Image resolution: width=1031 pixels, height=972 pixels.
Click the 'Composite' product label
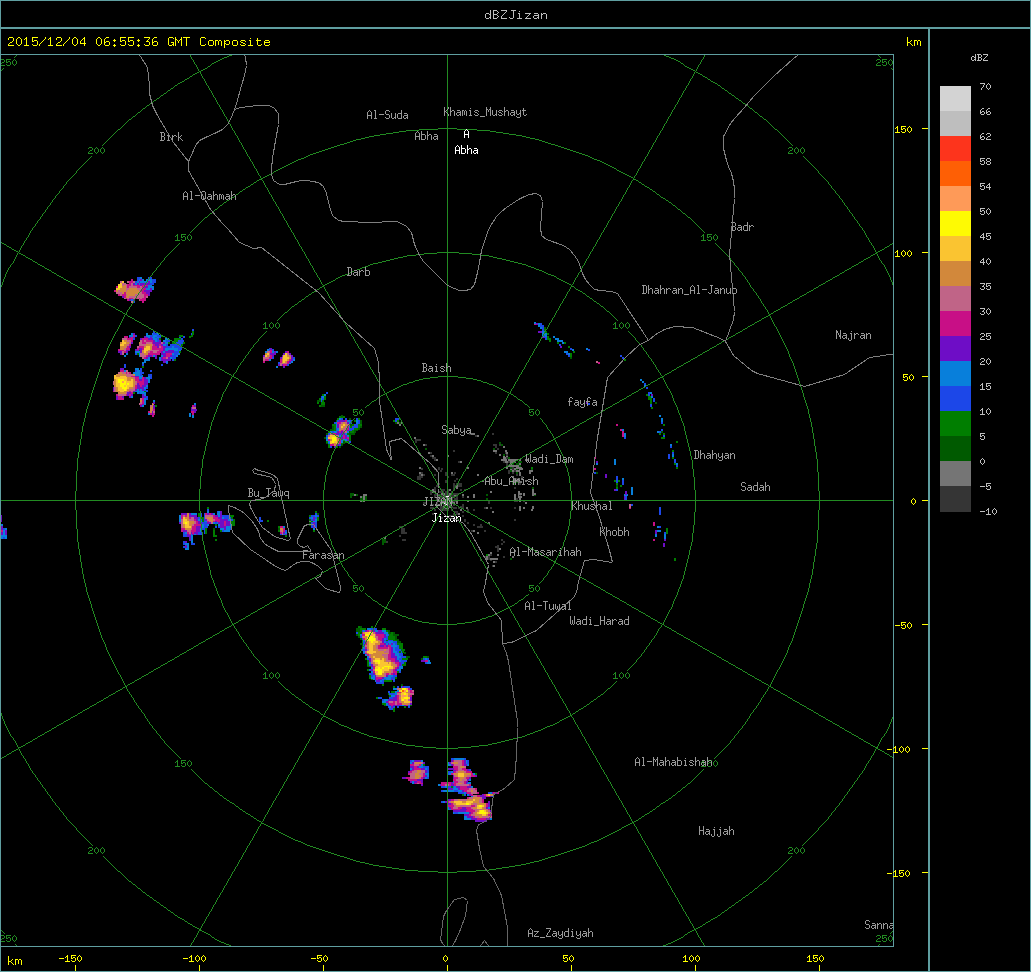pyautogui.click(x=235, y=41)
